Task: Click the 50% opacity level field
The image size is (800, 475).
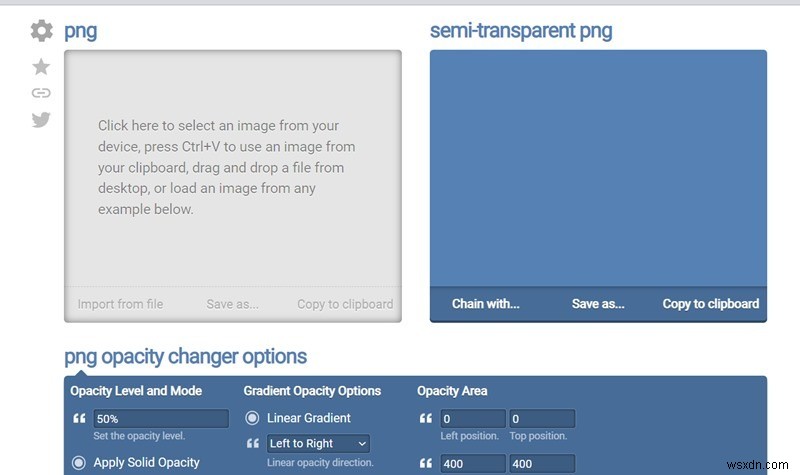Action: 161,419
